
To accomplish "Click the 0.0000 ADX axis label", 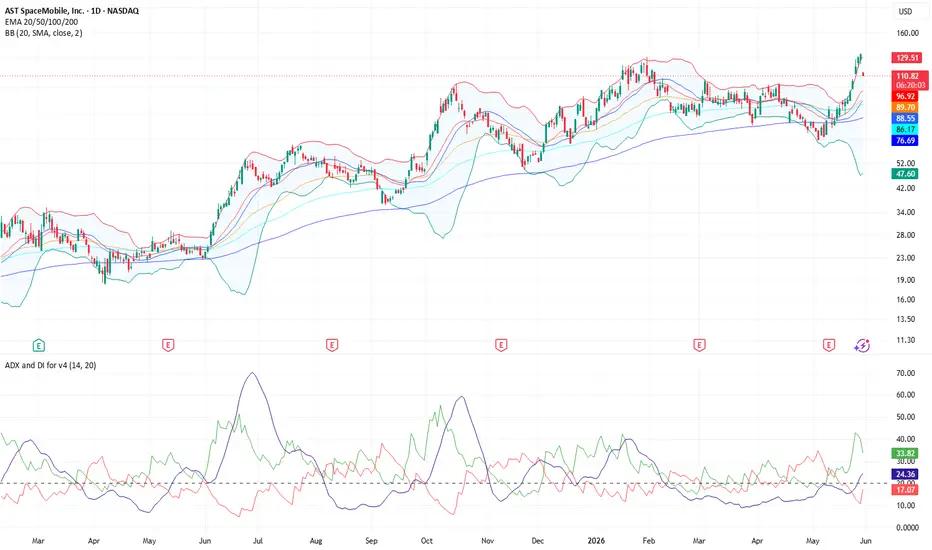I will 907,527.
